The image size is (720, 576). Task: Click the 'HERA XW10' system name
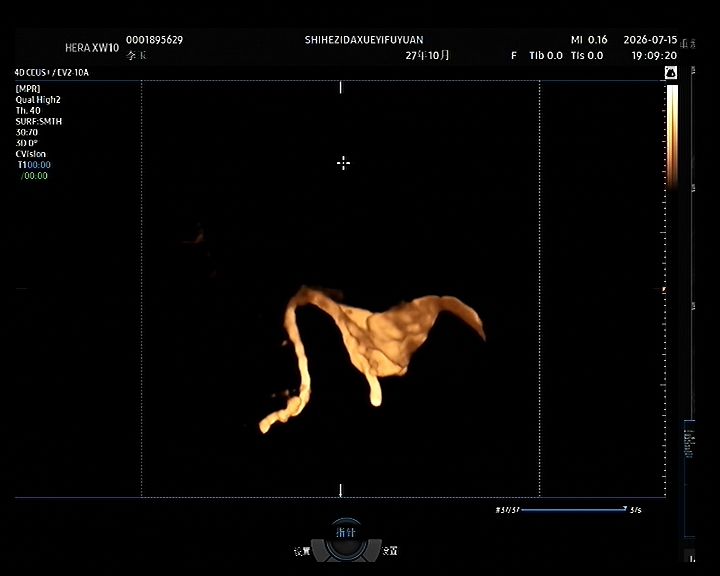[92, 48]
